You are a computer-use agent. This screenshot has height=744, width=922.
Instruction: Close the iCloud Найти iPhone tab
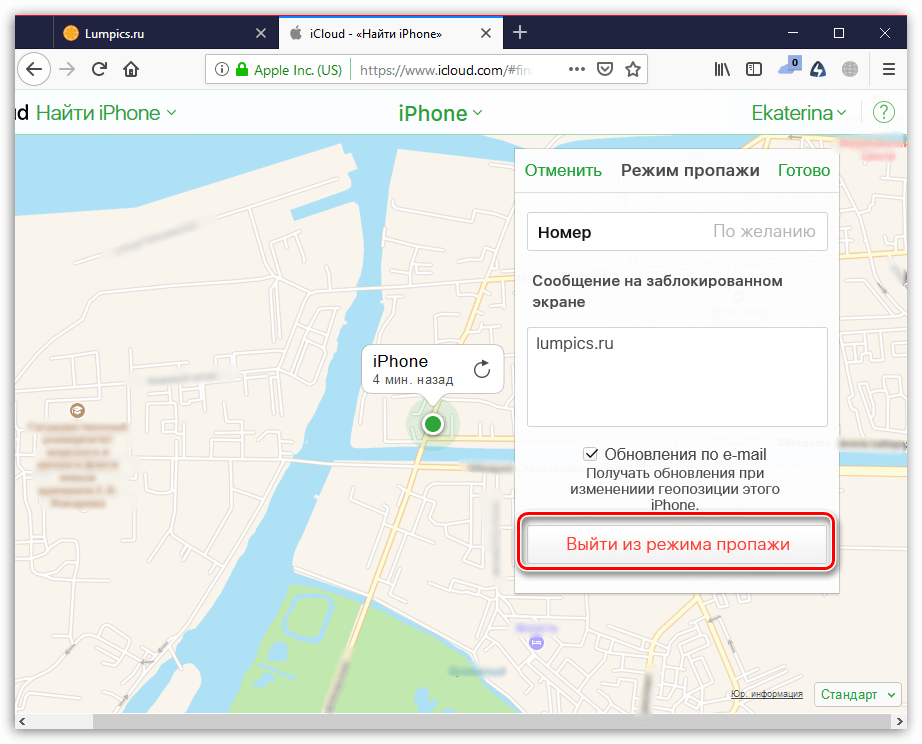486,34
